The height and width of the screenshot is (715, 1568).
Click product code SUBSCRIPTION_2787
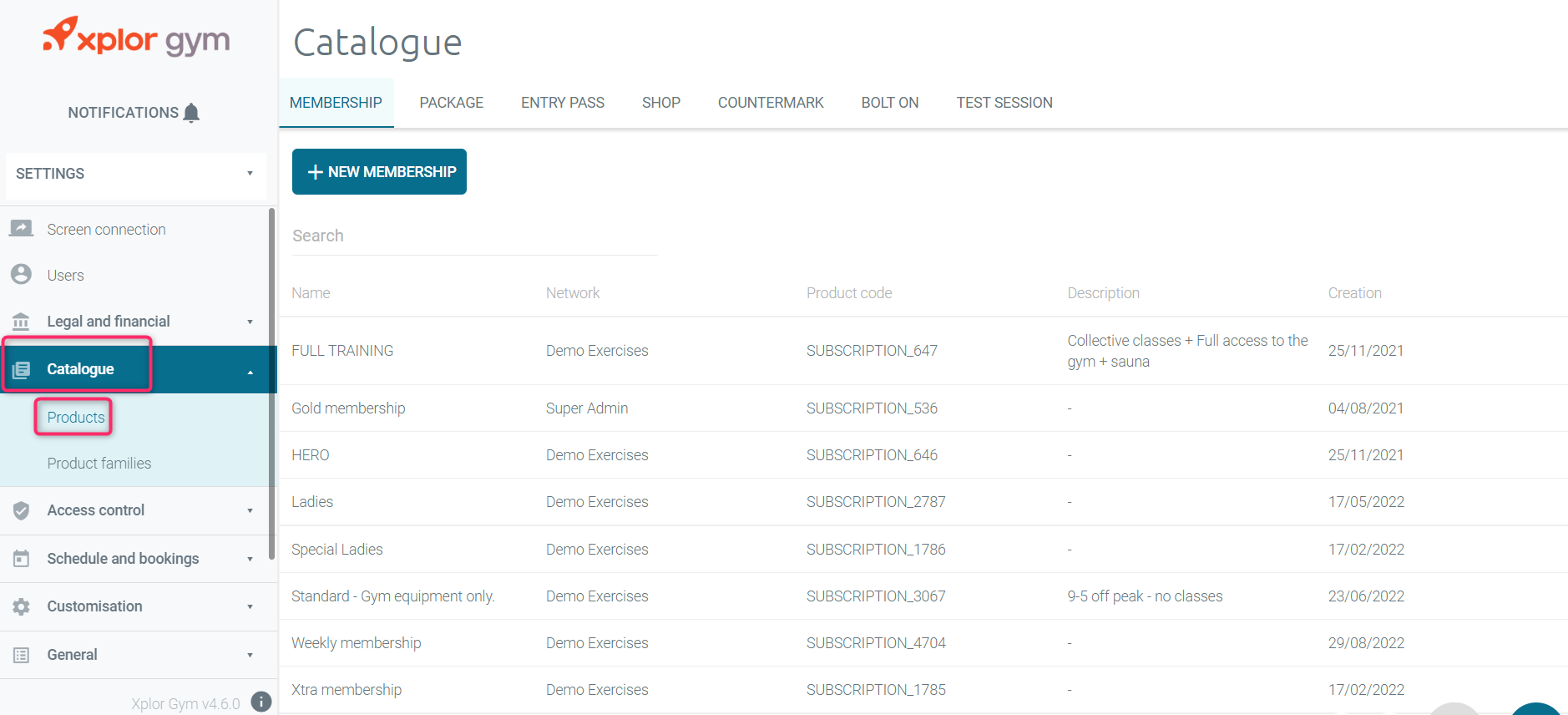(x=876, y=502)
